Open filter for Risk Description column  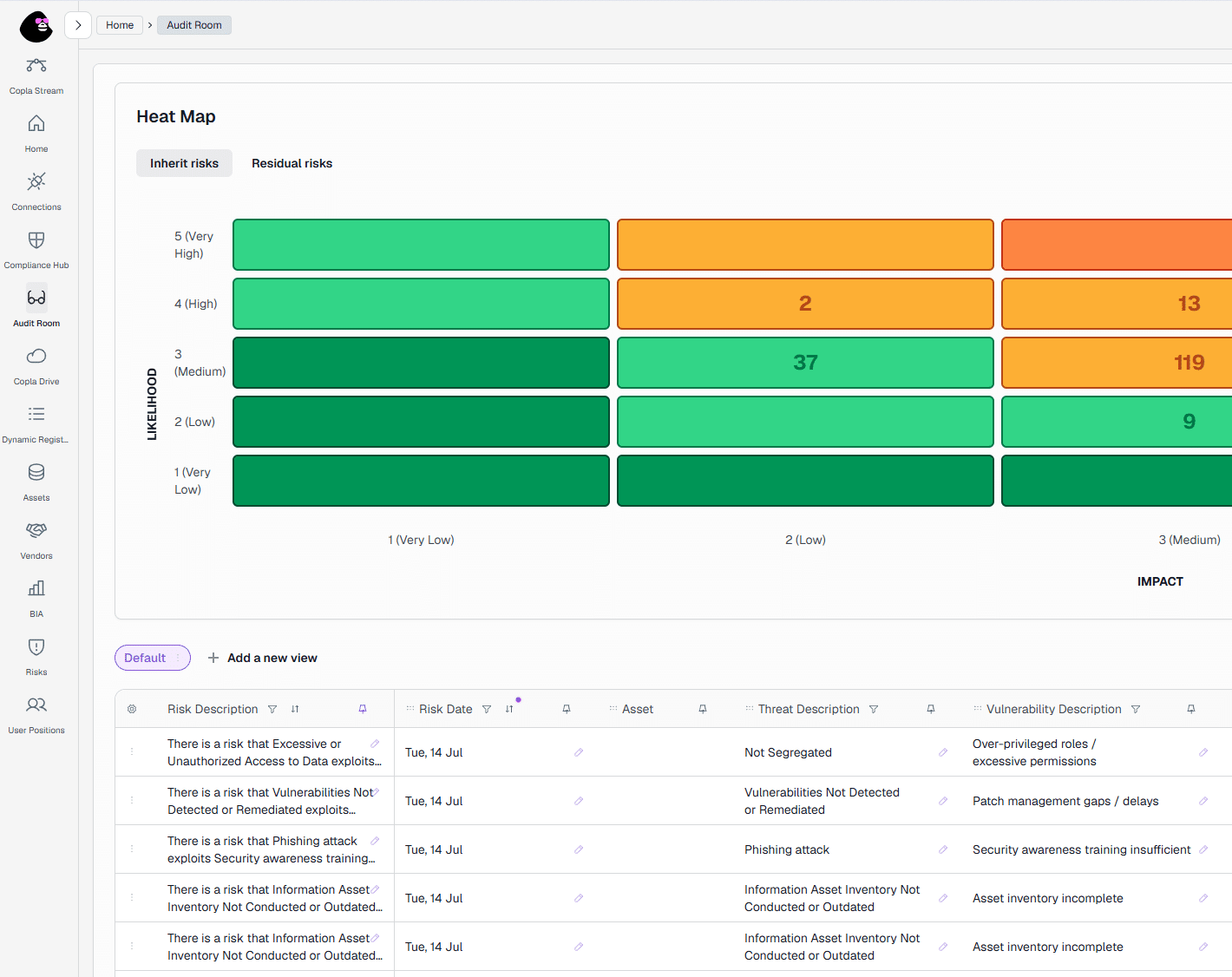pos(272,709)
